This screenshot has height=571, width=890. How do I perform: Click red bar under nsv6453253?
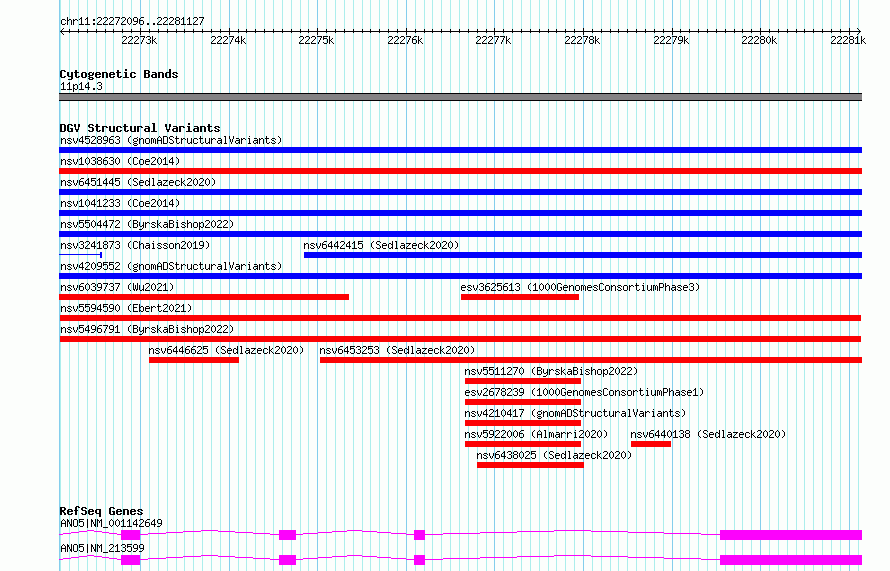591,360
